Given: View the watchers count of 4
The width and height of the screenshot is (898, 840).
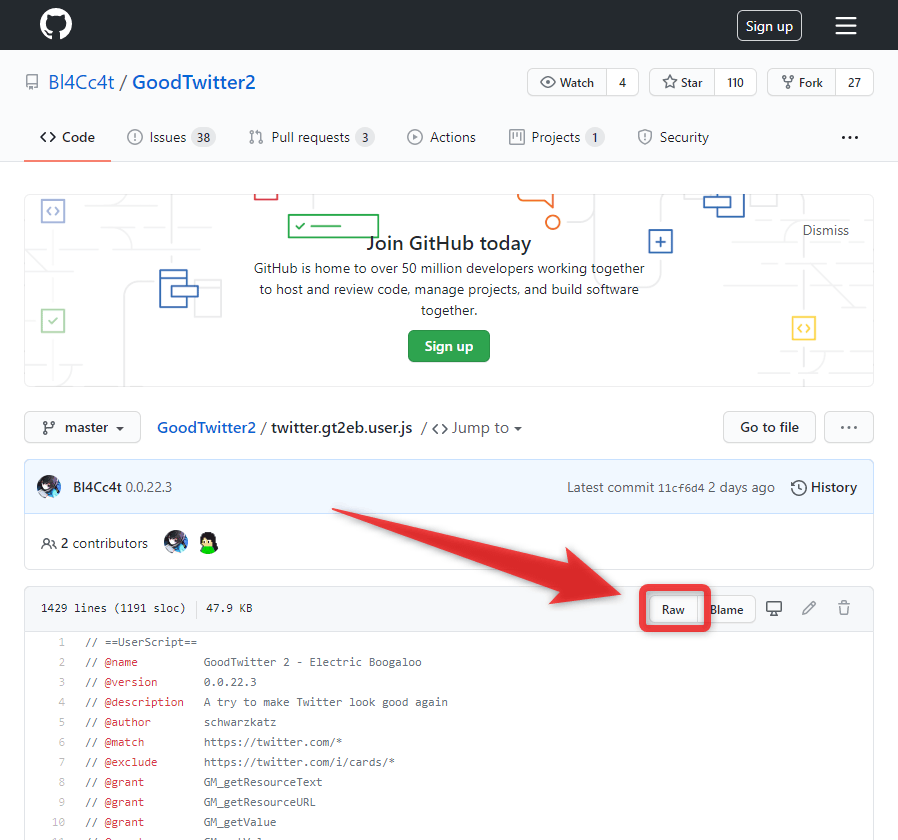Looking at the screenshot, I should point(623,82).
